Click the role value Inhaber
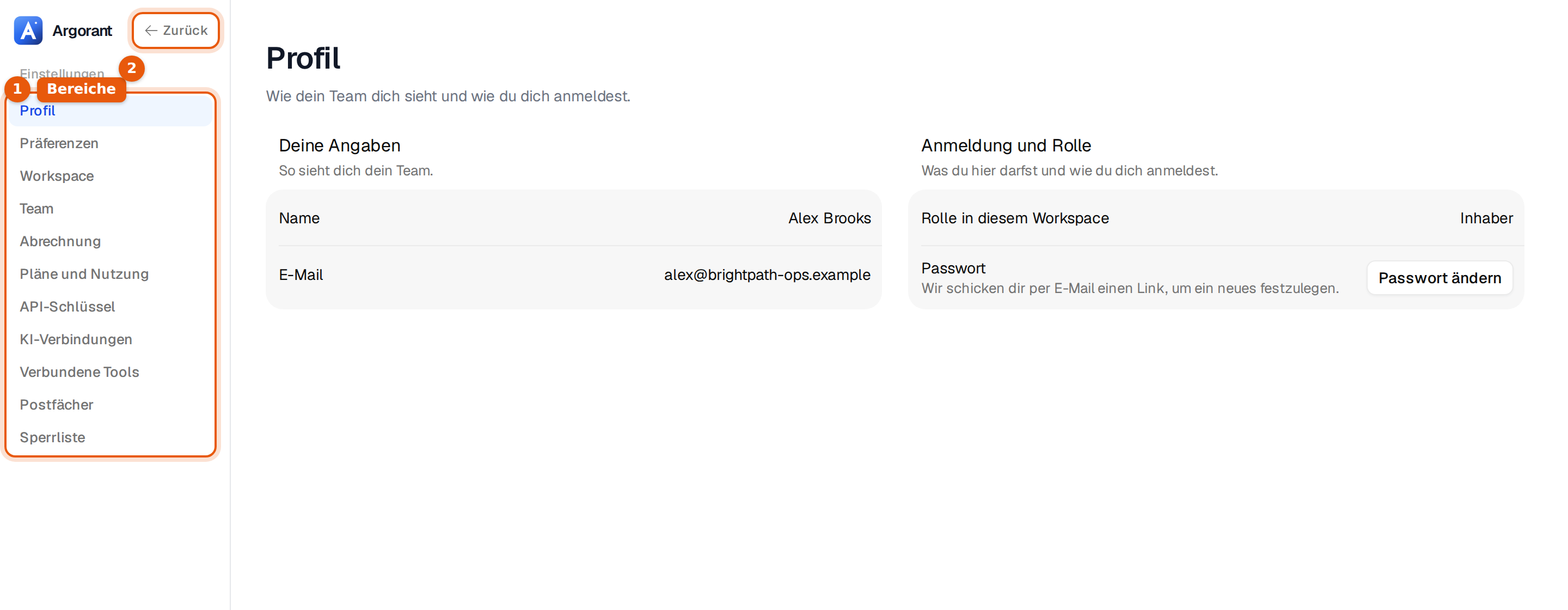1568x610 pixels. pyautogui.click(x=1486, y=218)
